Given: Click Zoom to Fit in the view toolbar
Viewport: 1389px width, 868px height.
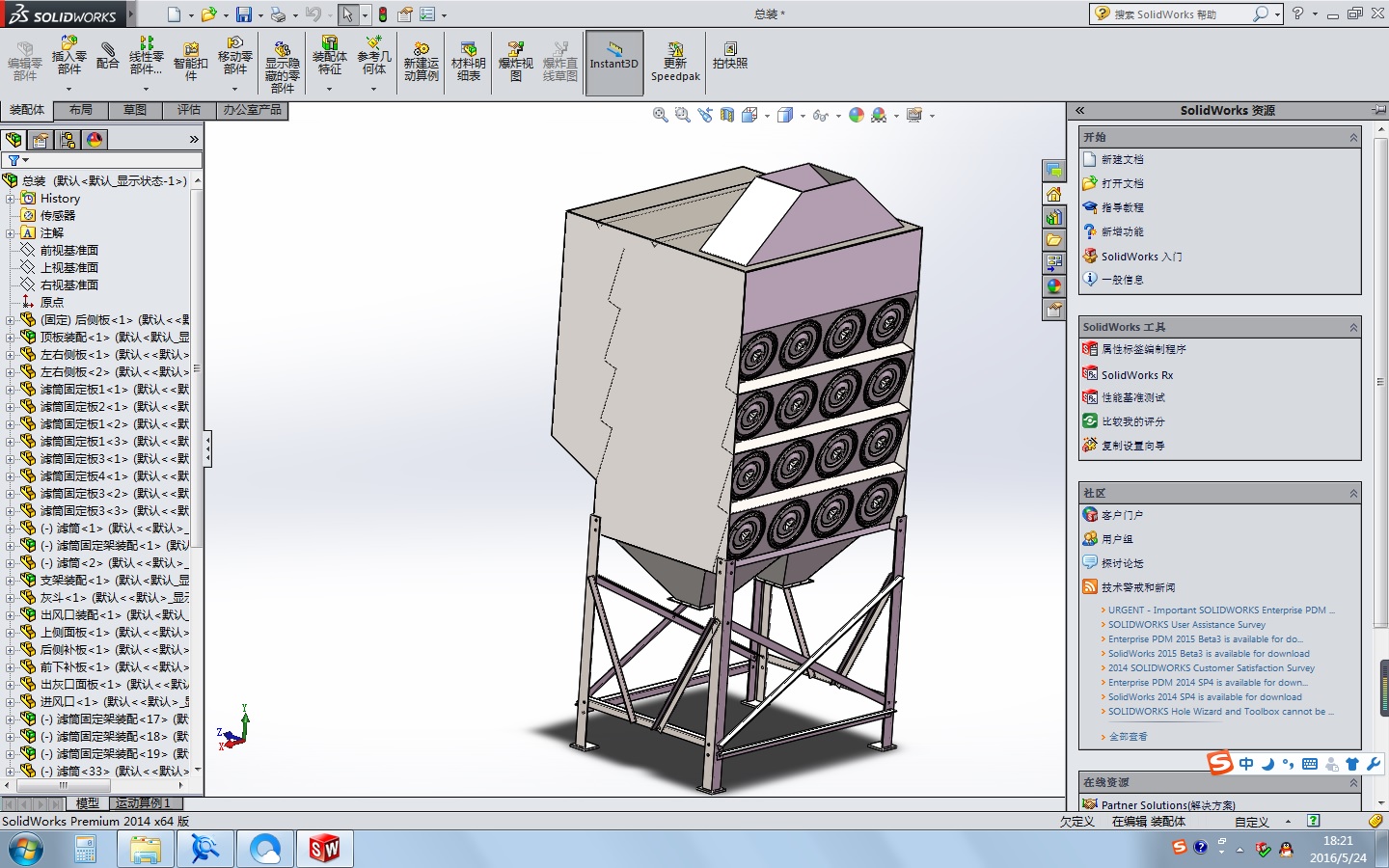Looking at the screenshot, I should [661, 115].
